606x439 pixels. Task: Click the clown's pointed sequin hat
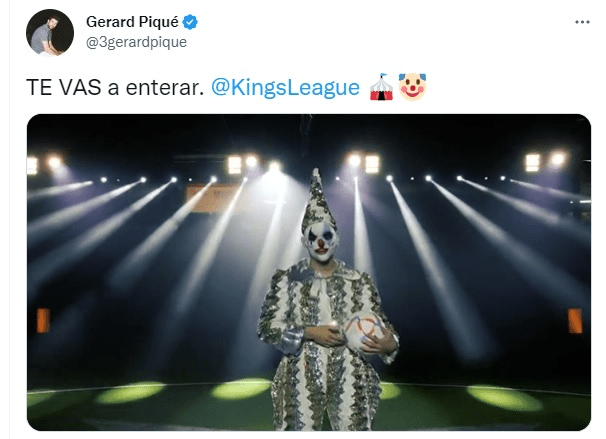click(318, 201)
